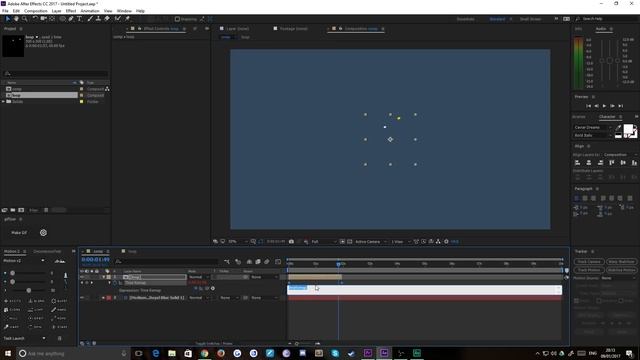Select the Horizontal Type tool
The height and width of the screenshot is (360, 640).
click(80, 19)
